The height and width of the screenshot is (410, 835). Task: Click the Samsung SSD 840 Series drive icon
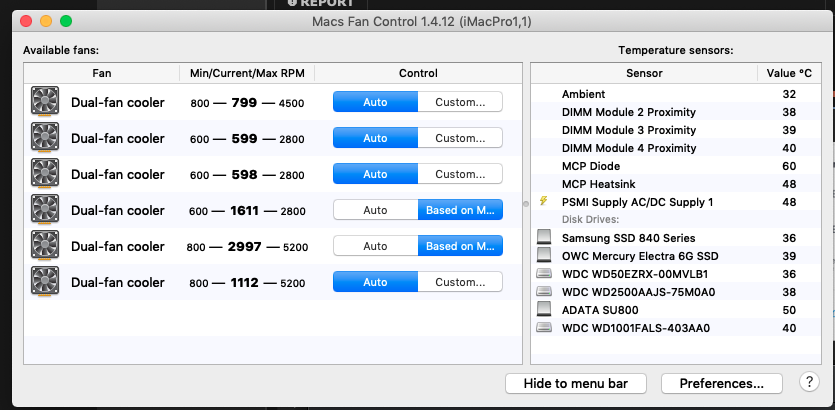[x=544, y=238]
